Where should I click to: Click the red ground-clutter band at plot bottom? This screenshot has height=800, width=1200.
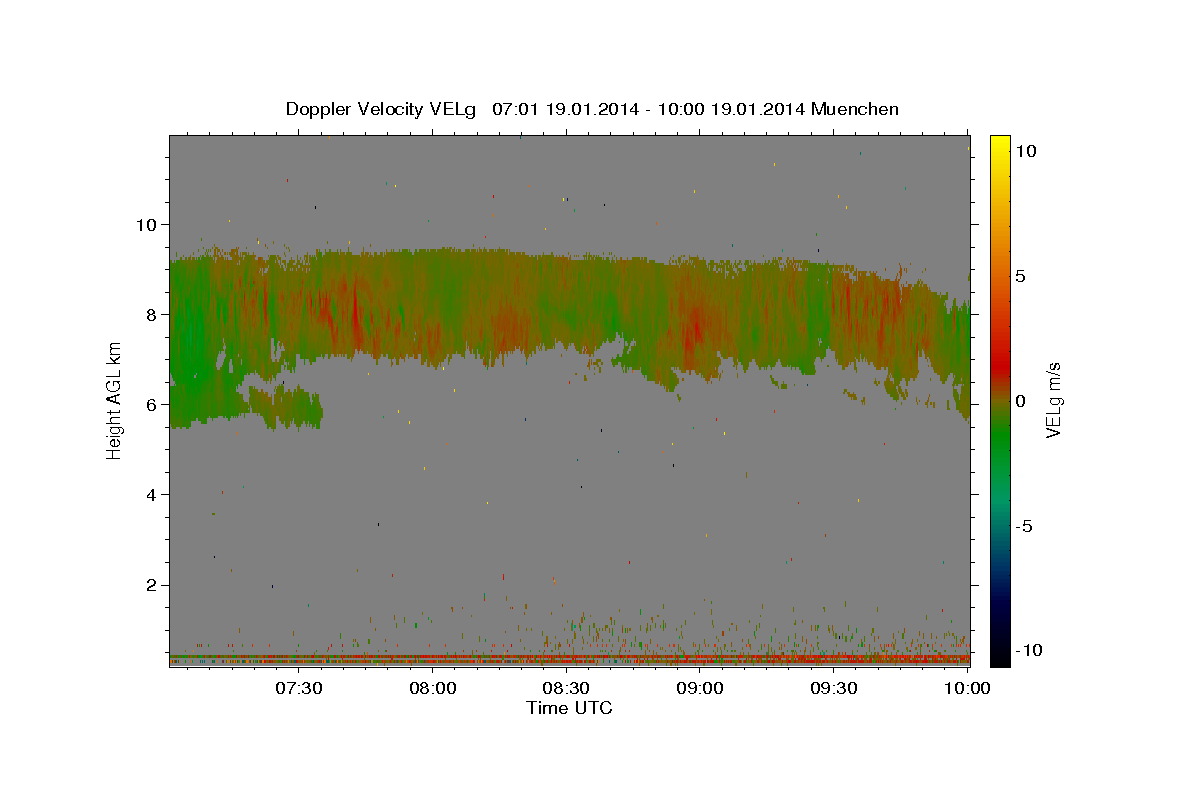[x=570, y=659]
